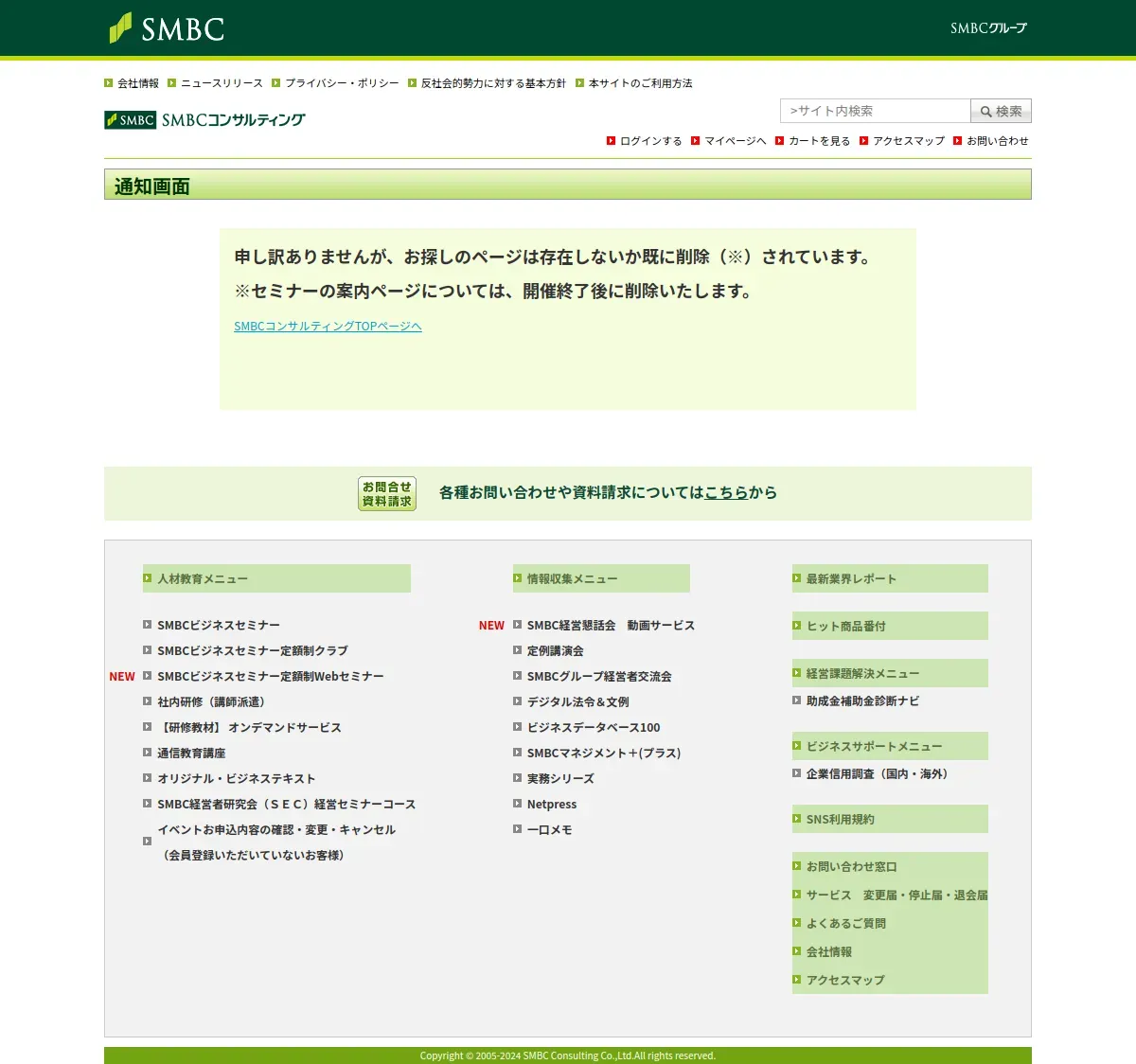Open お問い合わせ link in top bar

click(x=997, y=141)
